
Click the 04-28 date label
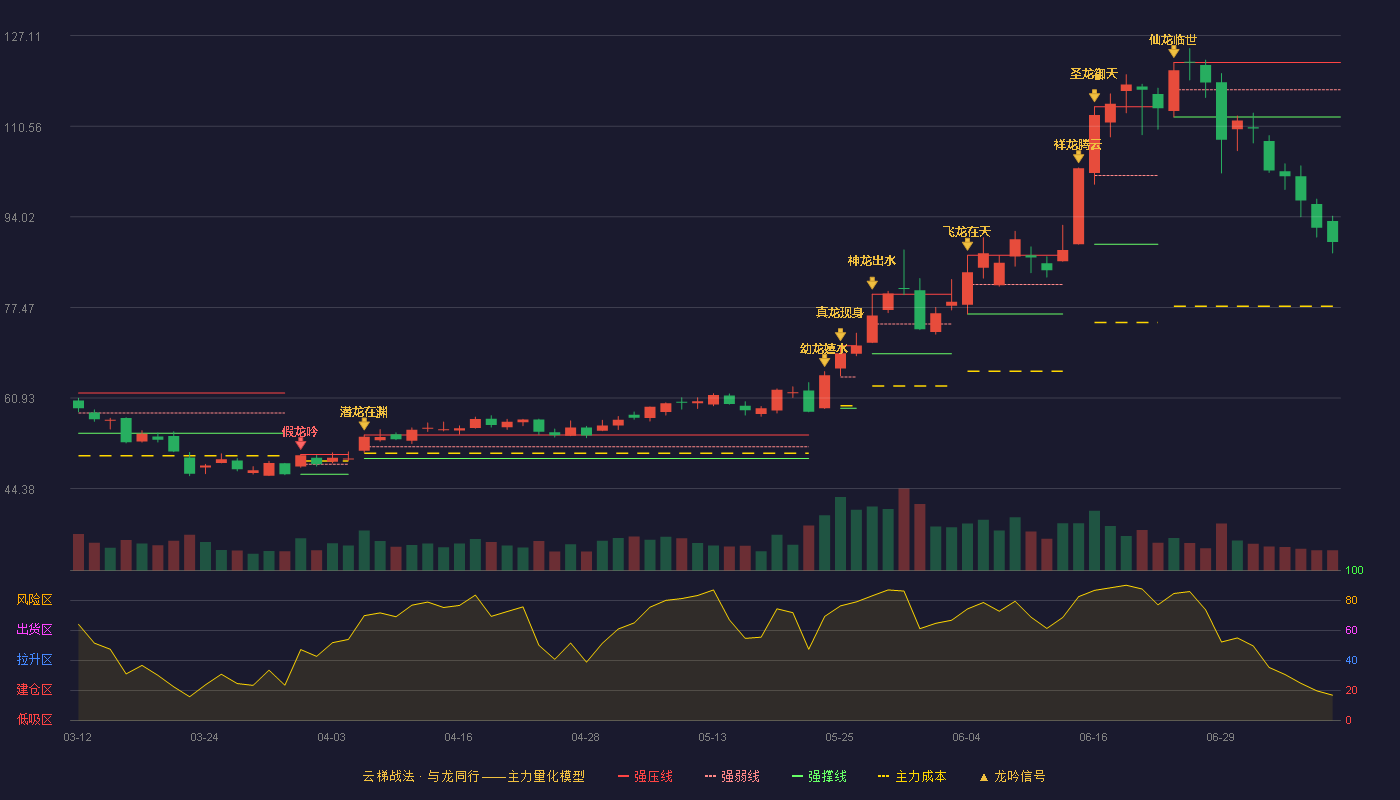click(585, 737)
